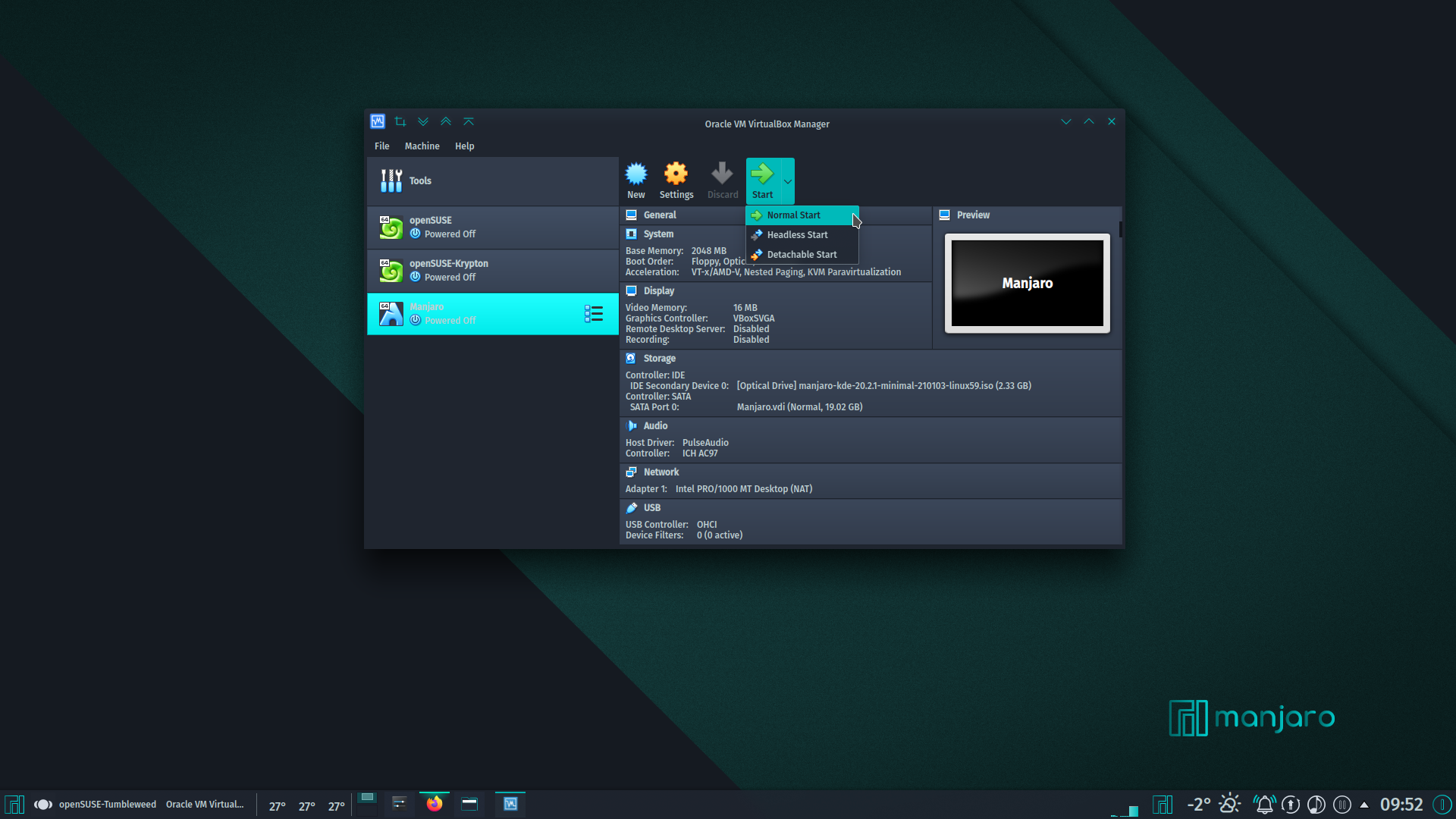Viewport: 1456px width, 819px height.
Task: Open the Start button's dropdown arrow
Action: (788, 181)
